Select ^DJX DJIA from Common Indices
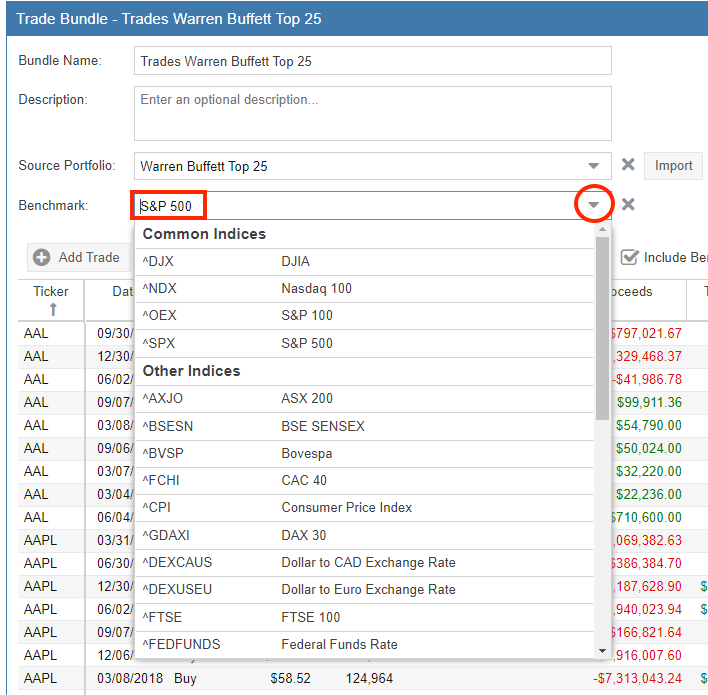The width and height of the screenshot is (708, 695). [364, 261]
